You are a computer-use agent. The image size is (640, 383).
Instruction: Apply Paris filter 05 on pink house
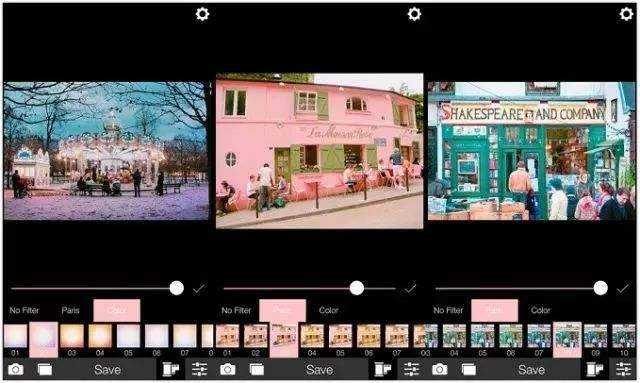(340, 340)
